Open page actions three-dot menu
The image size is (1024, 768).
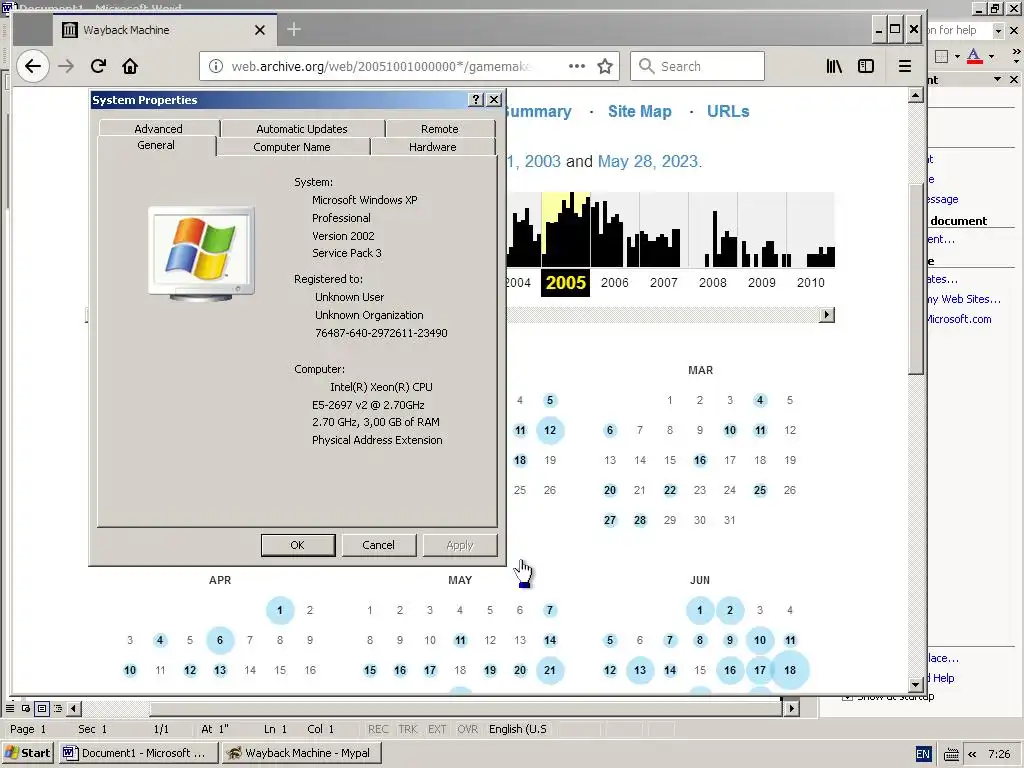point(577,66)
